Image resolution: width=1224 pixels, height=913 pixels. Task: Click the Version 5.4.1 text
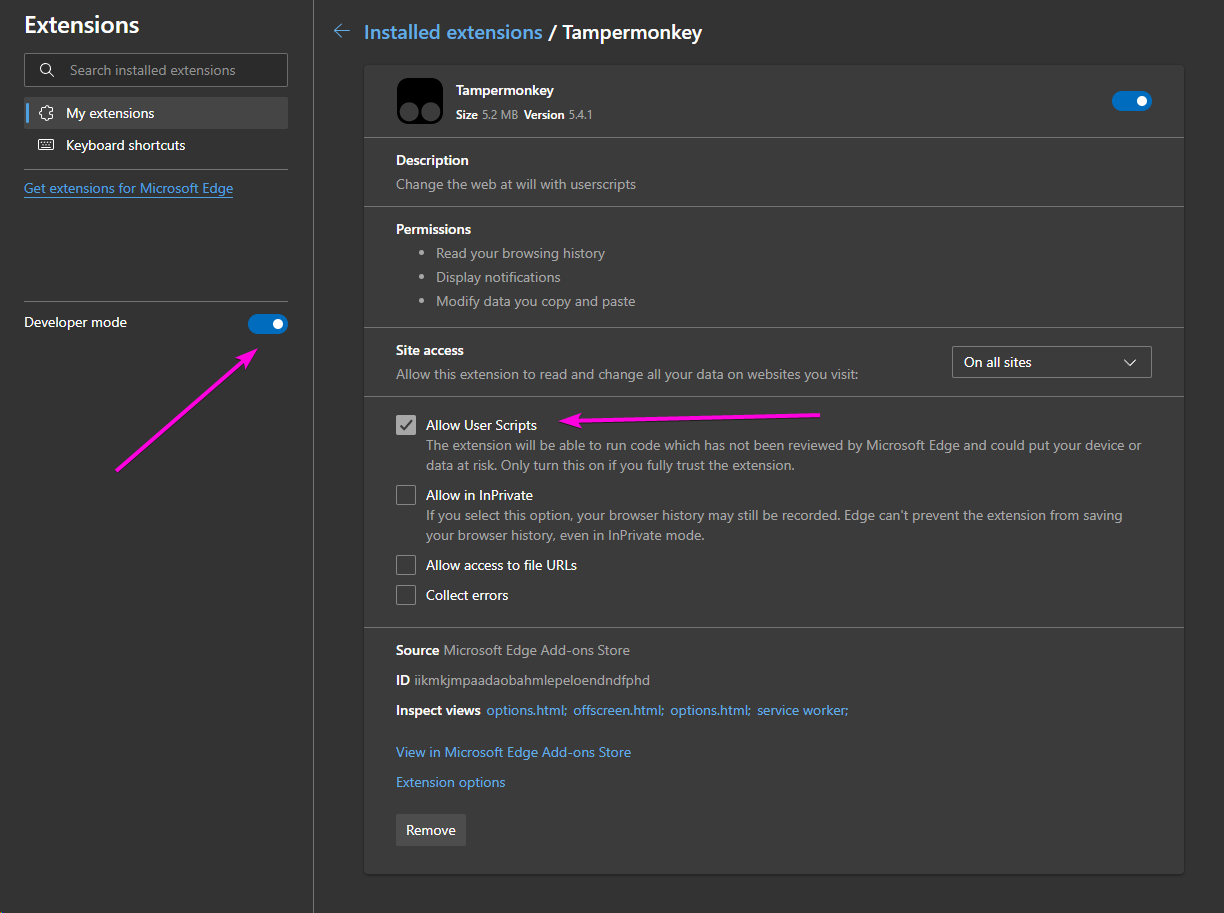tap(558, 115)
